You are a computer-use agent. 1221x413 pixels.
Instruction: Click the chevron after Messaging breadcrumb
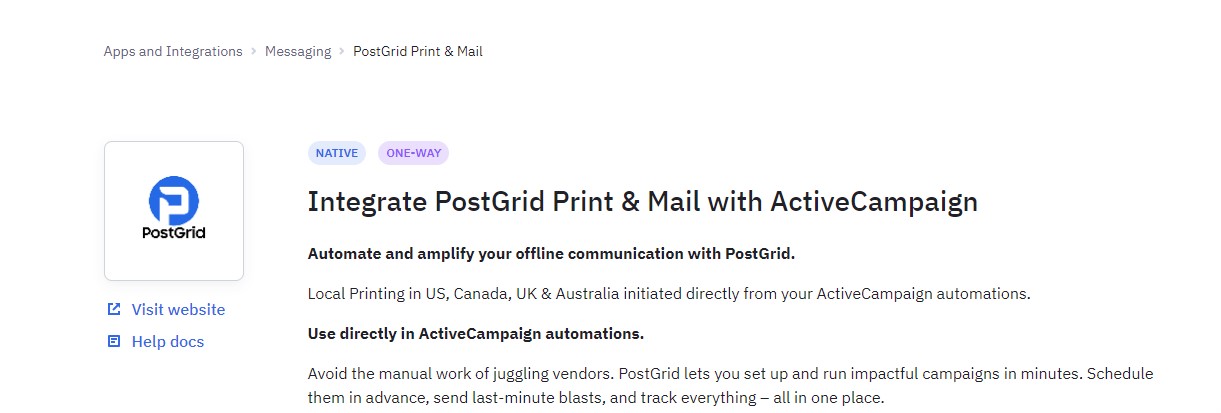click(342, 51)
